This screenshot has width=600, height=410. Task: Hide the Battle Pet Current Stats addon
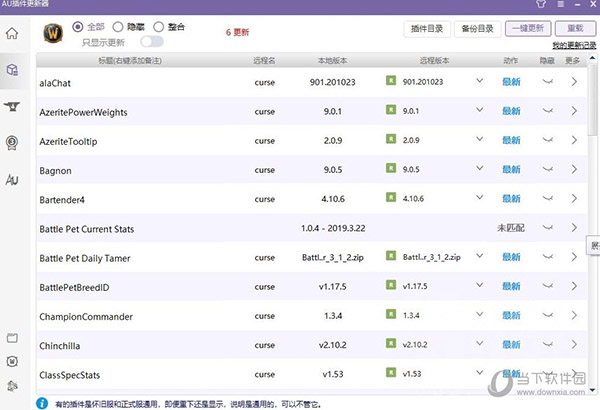(x=548, y=227)
